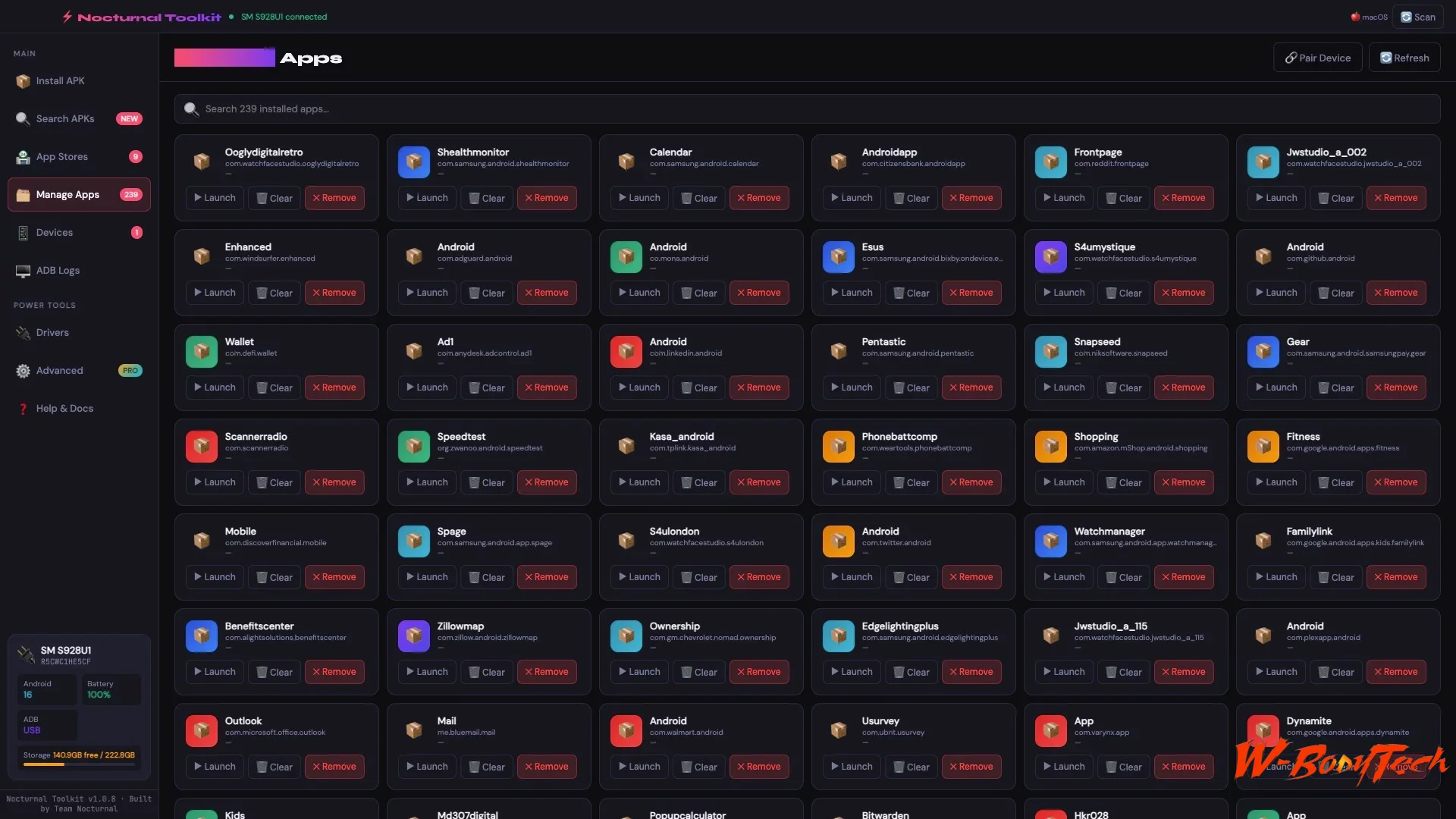Screen dimensions: 1456x819
Task: Click the Scannerradio app icon
Action: point(202,447)
